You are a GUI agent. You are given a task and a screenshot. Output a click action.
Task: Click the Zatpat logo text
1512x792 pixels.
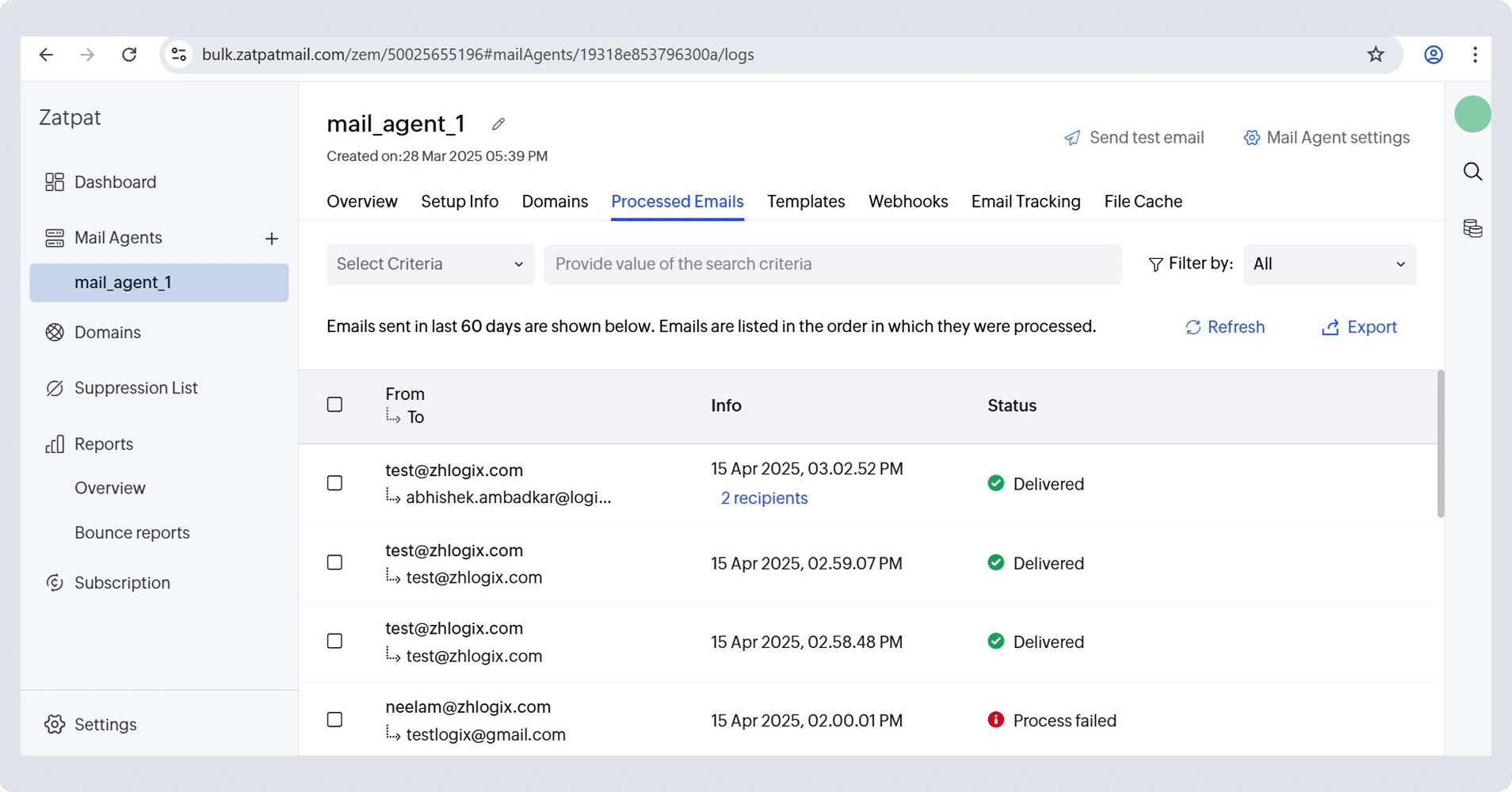[70, 117]
